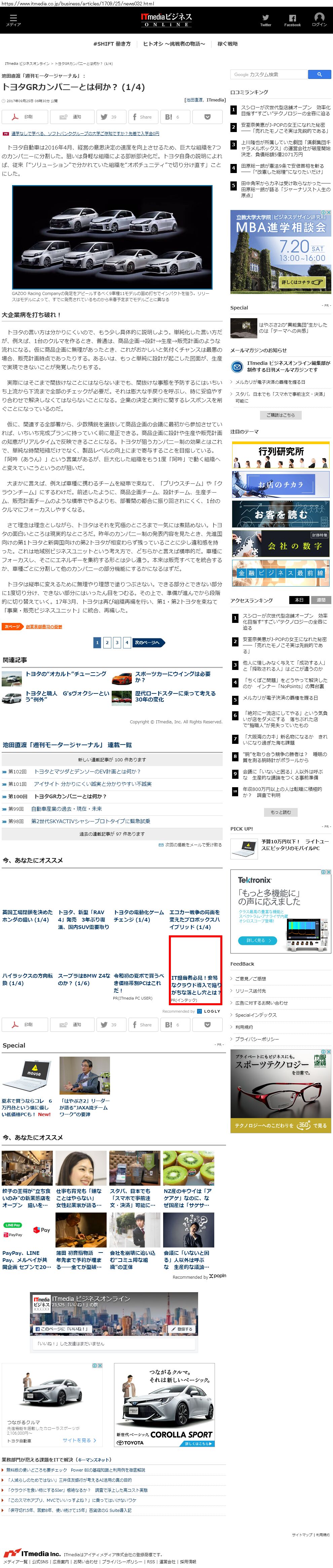Click the ご購読はこちら button

coord(281,415)
